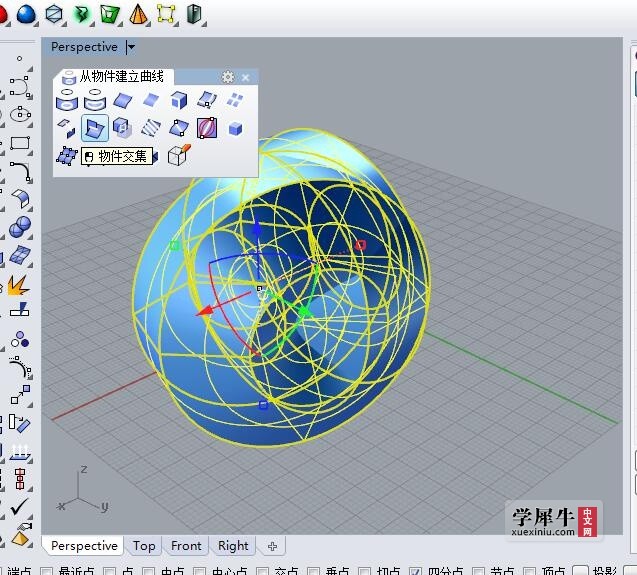Select the scale tool in sidebar
The image size is (637, 575).
tap(20, 394)
